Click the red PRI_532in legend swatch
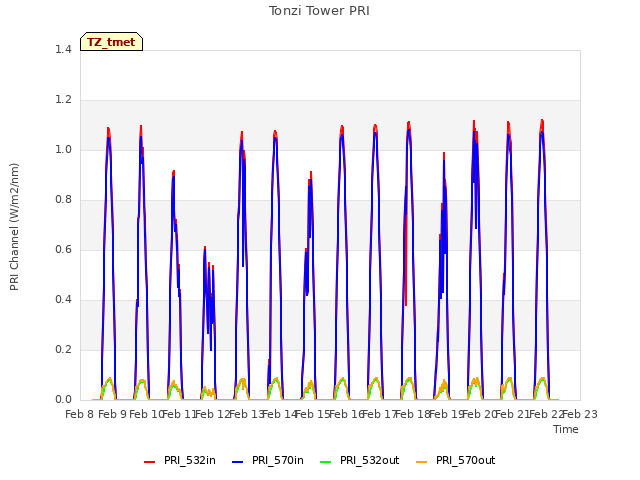This screenshot has width=640, height=480. pyautogui.click(x=149, y=462)
